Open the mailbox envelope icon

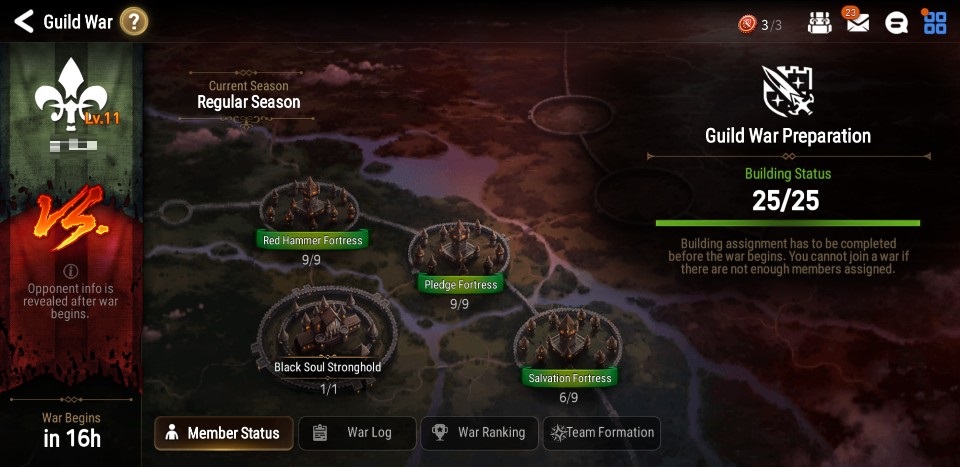(x=858, y=23)
